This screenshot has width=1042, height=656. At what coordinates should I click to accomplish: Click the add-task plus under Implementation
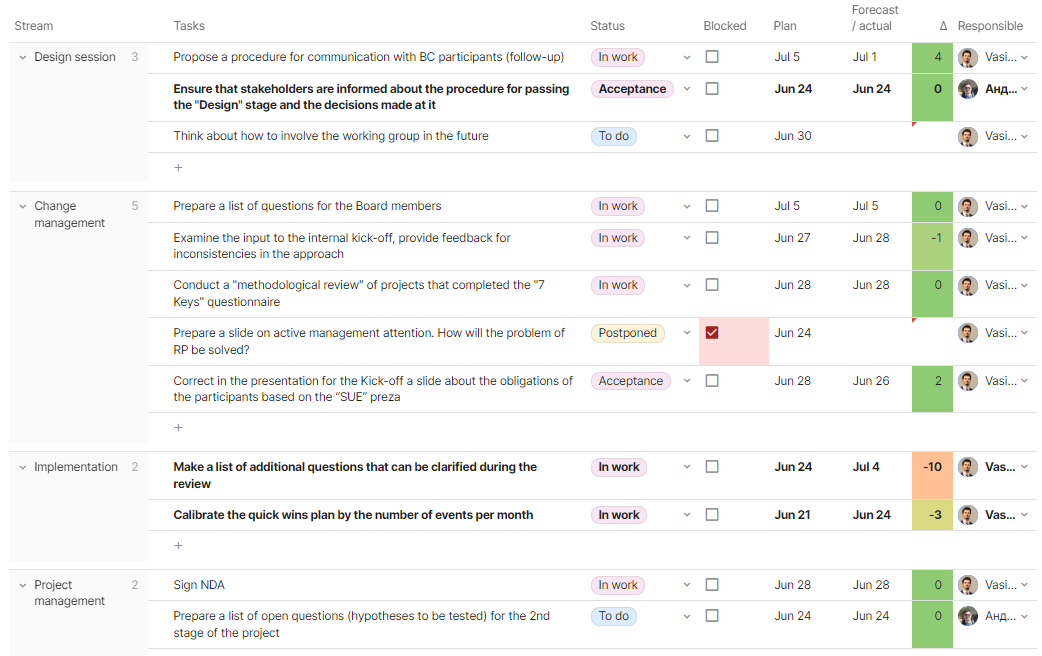[x=178, y=546]
